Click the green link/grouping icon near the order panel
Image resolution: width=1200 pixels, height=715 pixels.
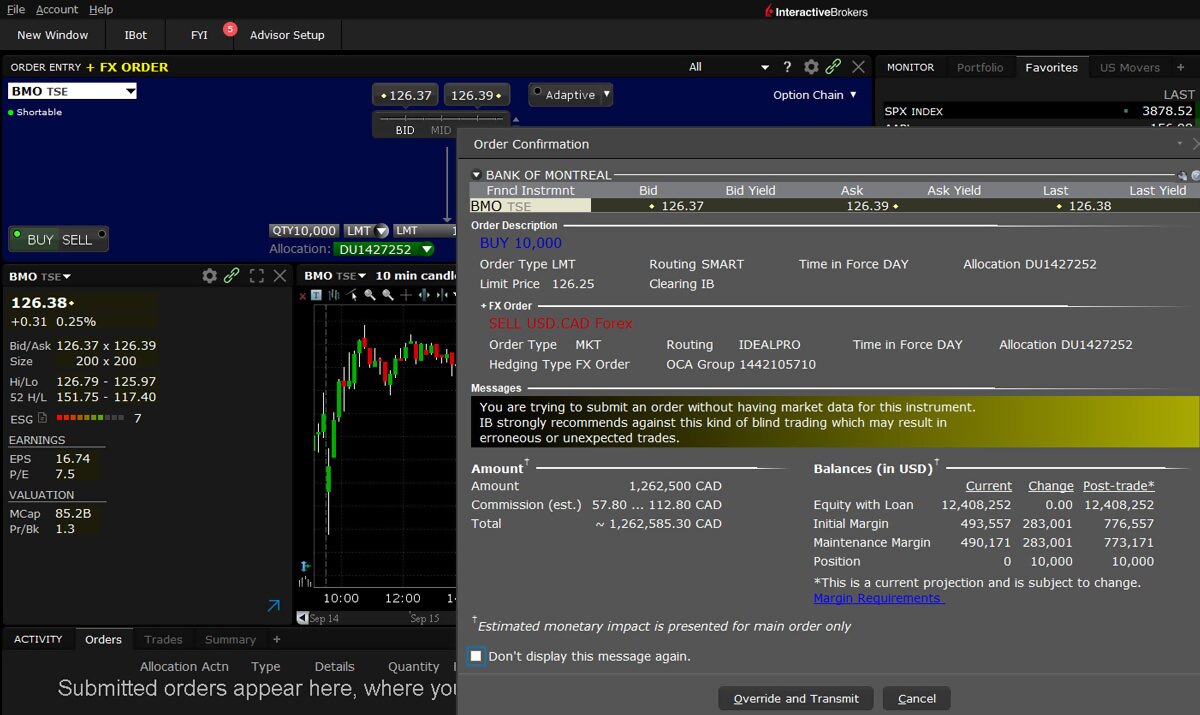point(833,67)
